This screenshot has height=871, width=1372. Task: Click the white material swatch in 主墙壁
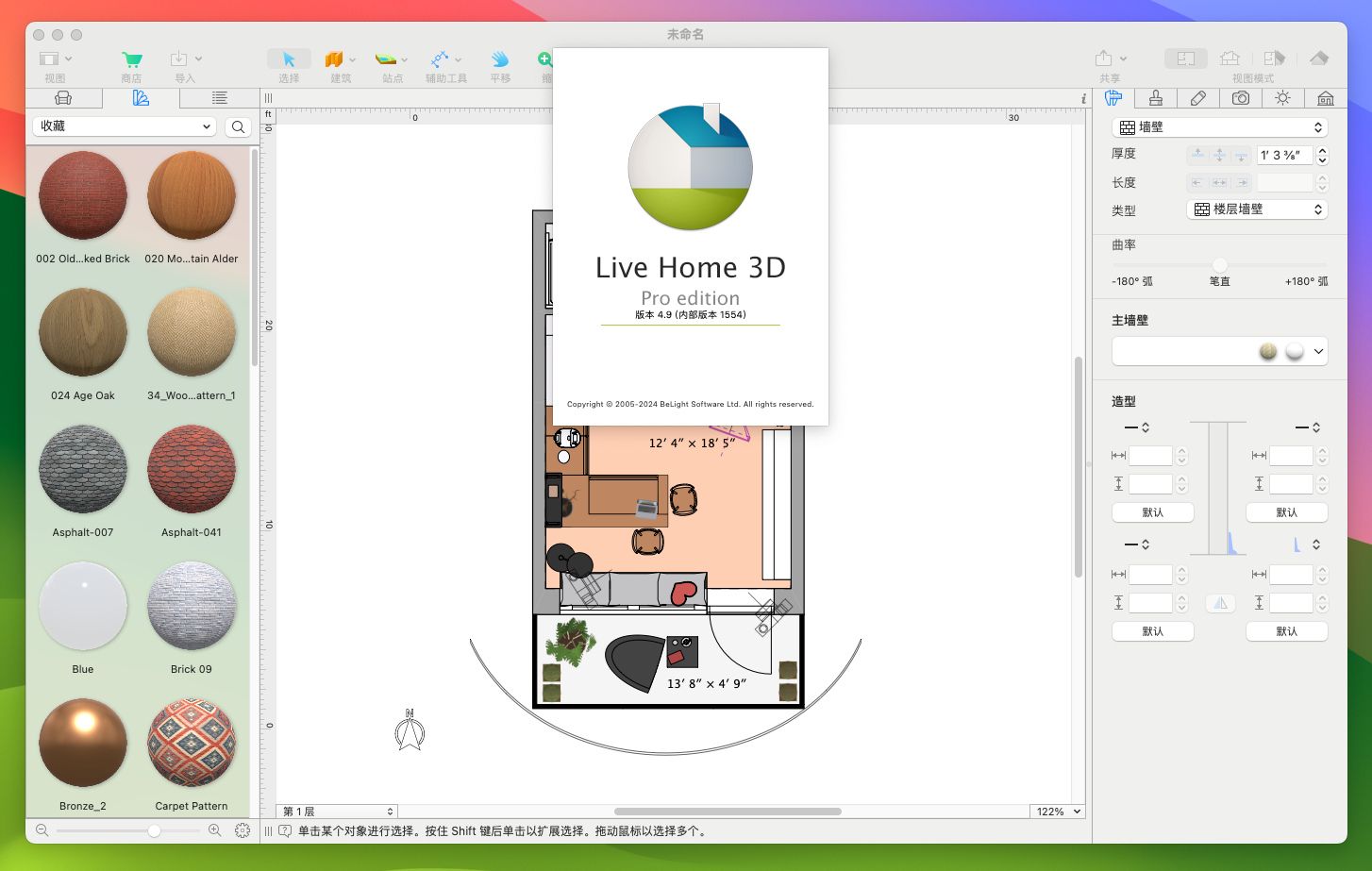[1295, 351]
